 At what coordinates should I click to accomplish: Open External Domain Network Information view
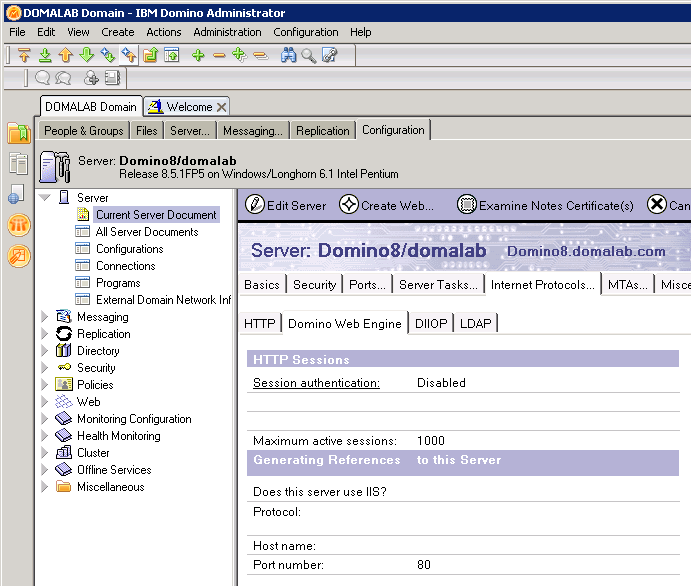[163, 300]
